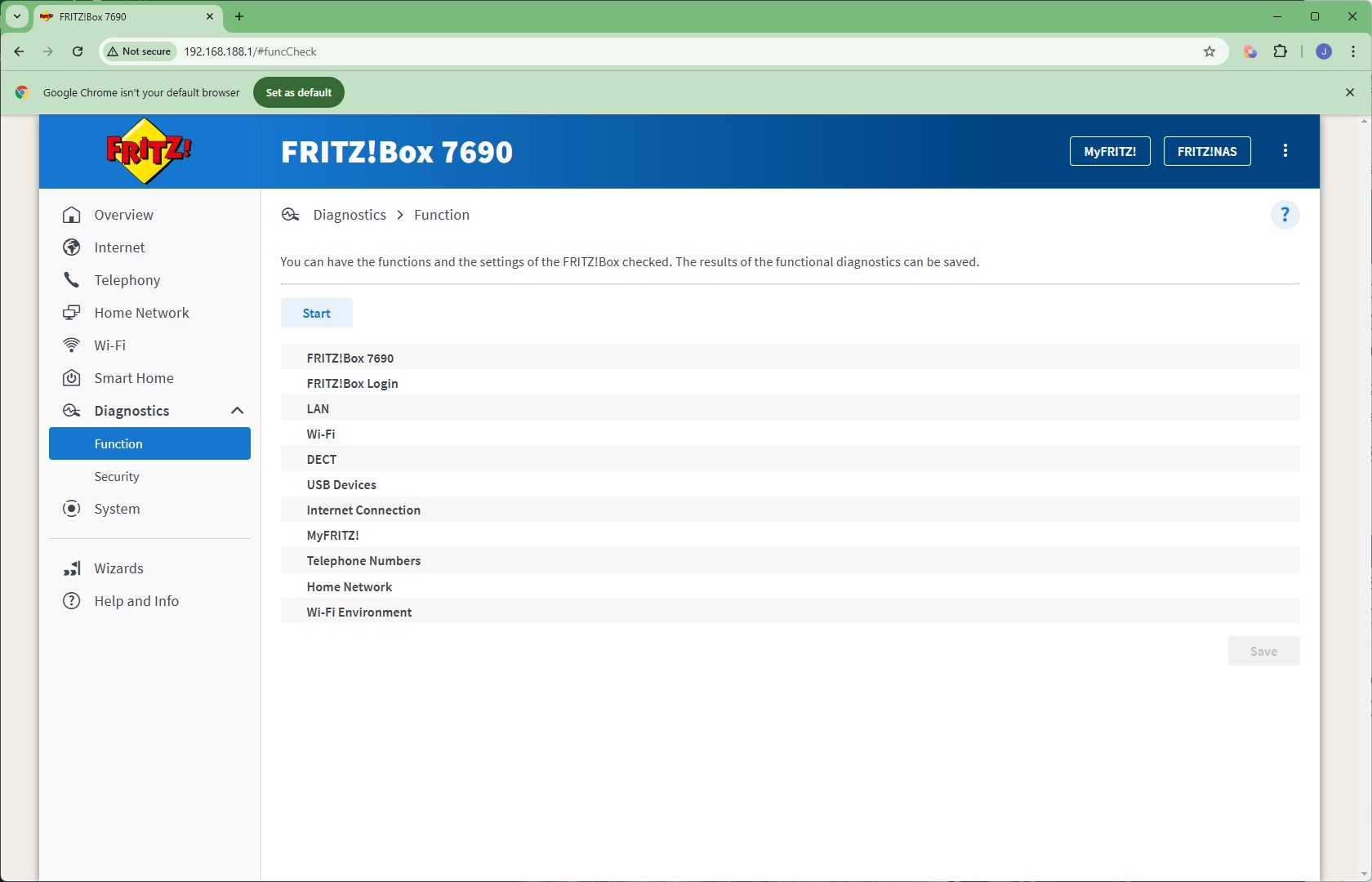Click the Help and Info question icon
The image size is (1372, 882).
pos(72,601)
